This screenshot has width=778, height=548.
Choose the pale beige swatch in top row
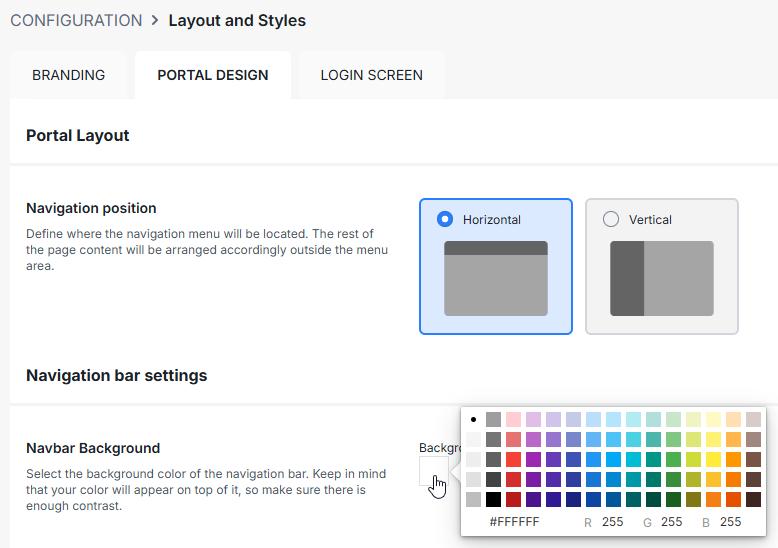tap(753, 419)
